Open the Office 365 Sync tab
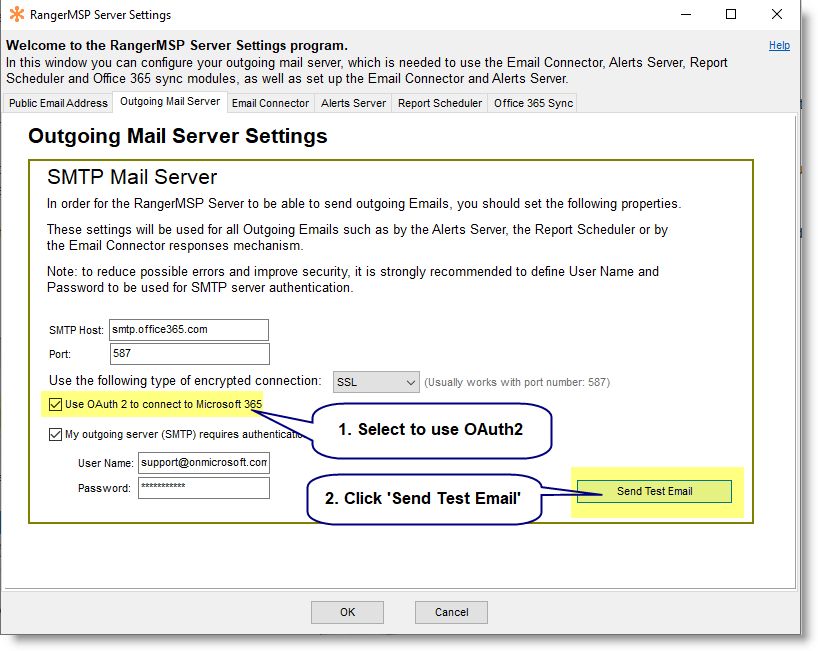The height and width of the screenshot is (651, 818). (x=533, y=103)
